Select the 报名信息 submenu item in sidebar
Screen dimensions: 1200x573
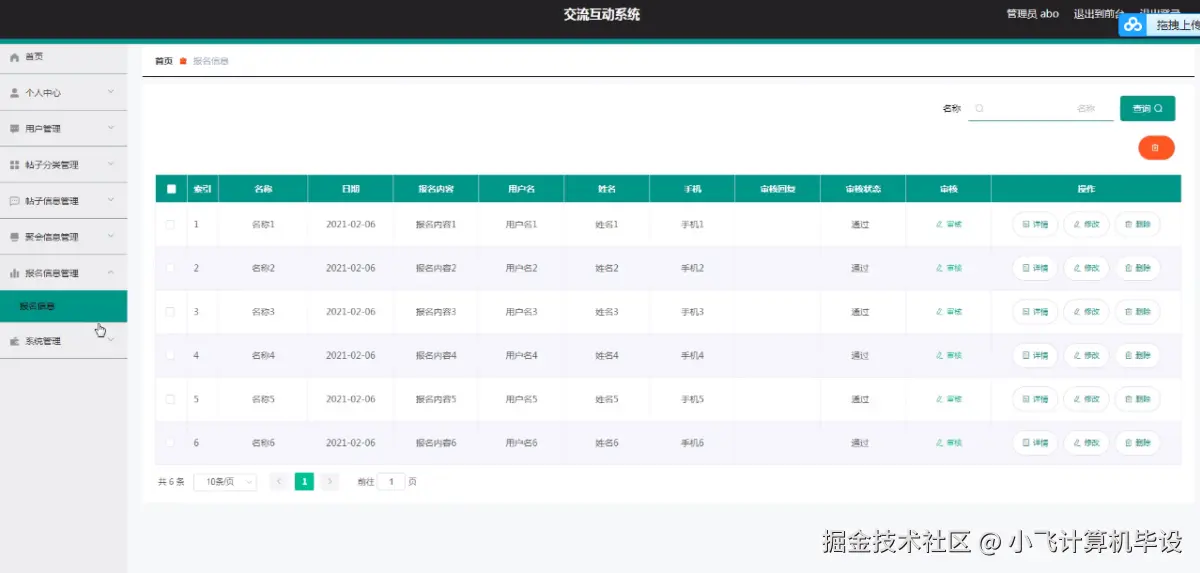tap(63, 306)
